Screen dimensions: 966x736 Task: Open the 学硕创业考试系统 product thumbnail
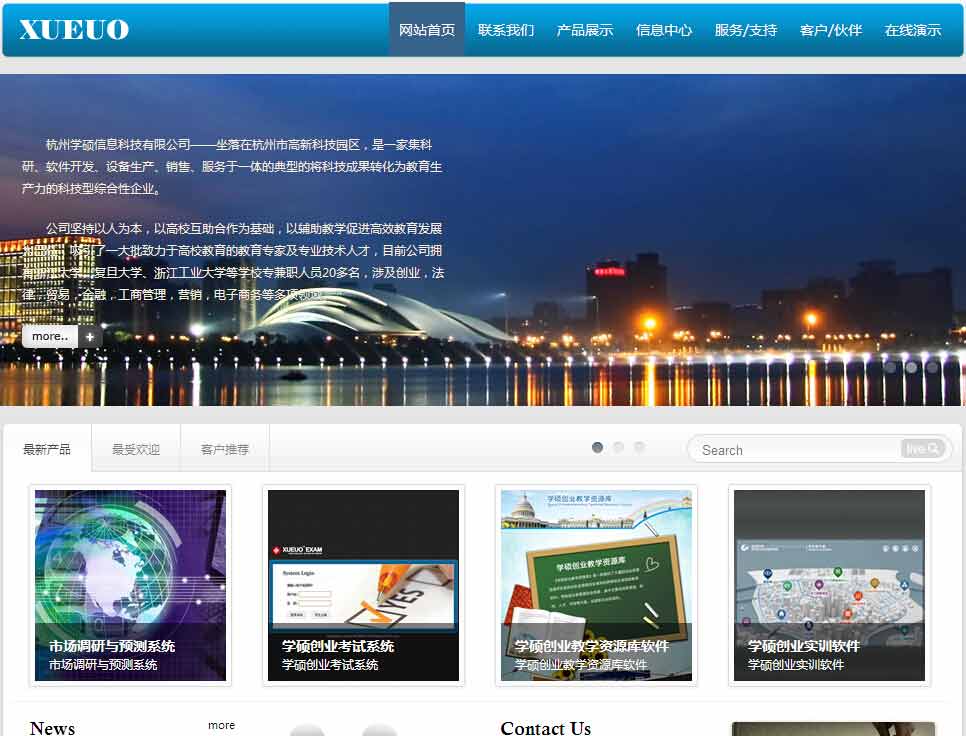click(363, 585)
